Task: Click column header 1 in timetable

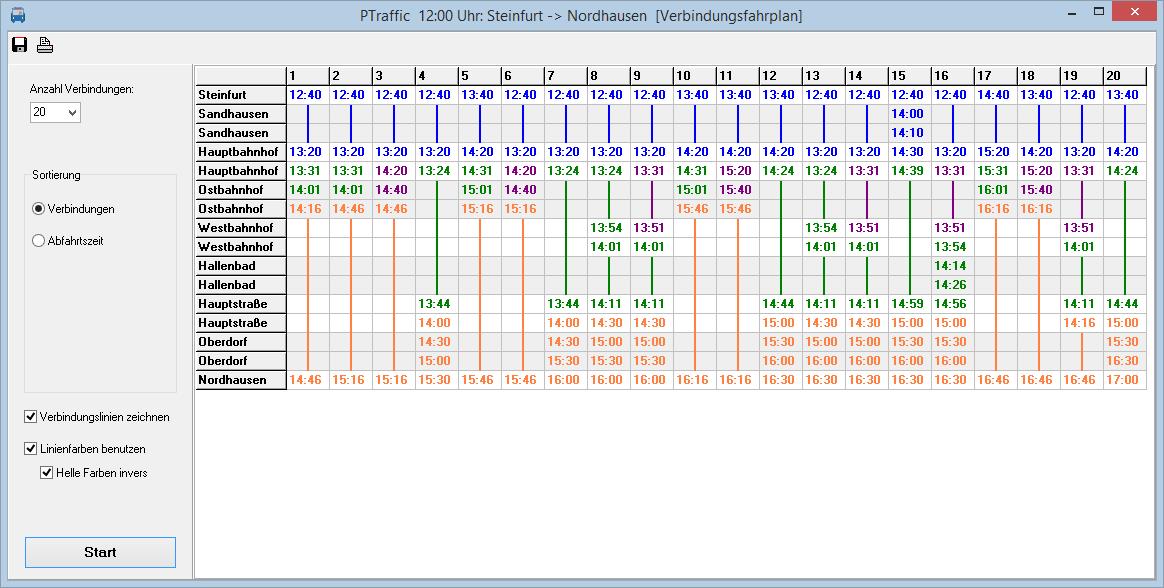Action: point(307,76)
